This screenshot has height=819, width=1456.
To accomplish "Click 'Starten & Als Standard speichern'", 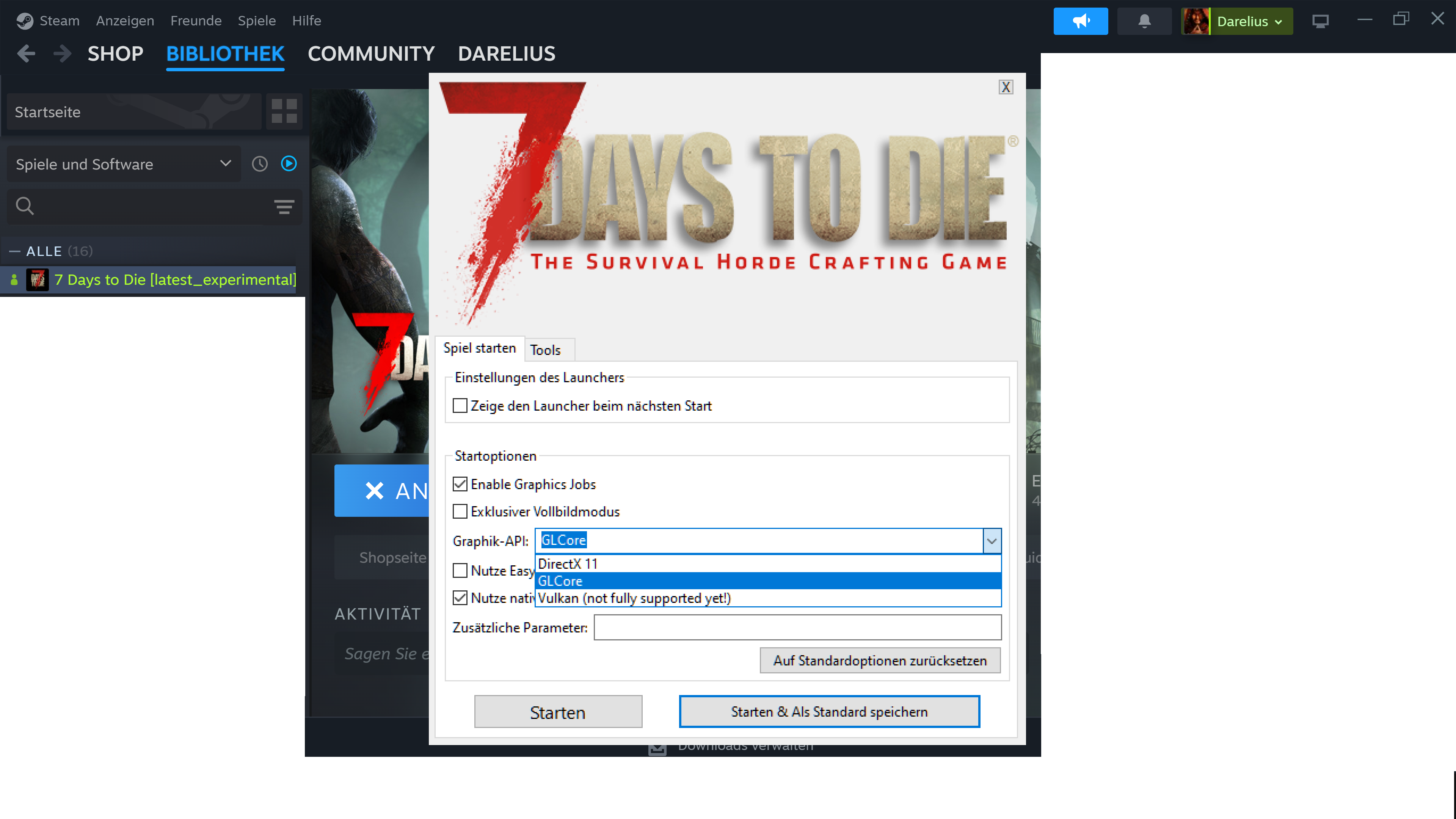I will pos(829,712).
